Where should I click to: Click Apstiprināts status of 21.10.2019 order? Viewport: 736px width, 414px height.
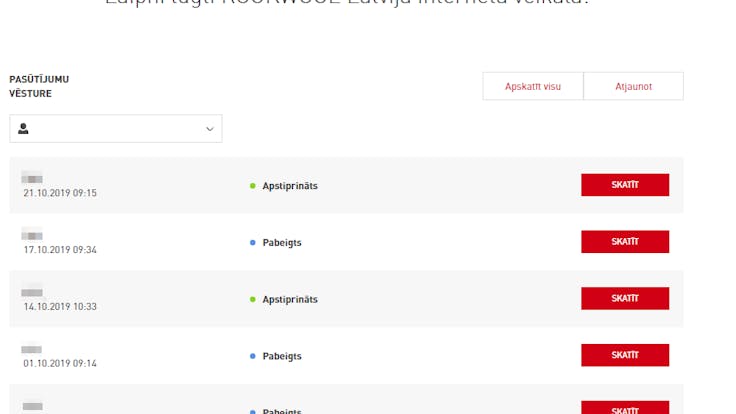(290, 186)
